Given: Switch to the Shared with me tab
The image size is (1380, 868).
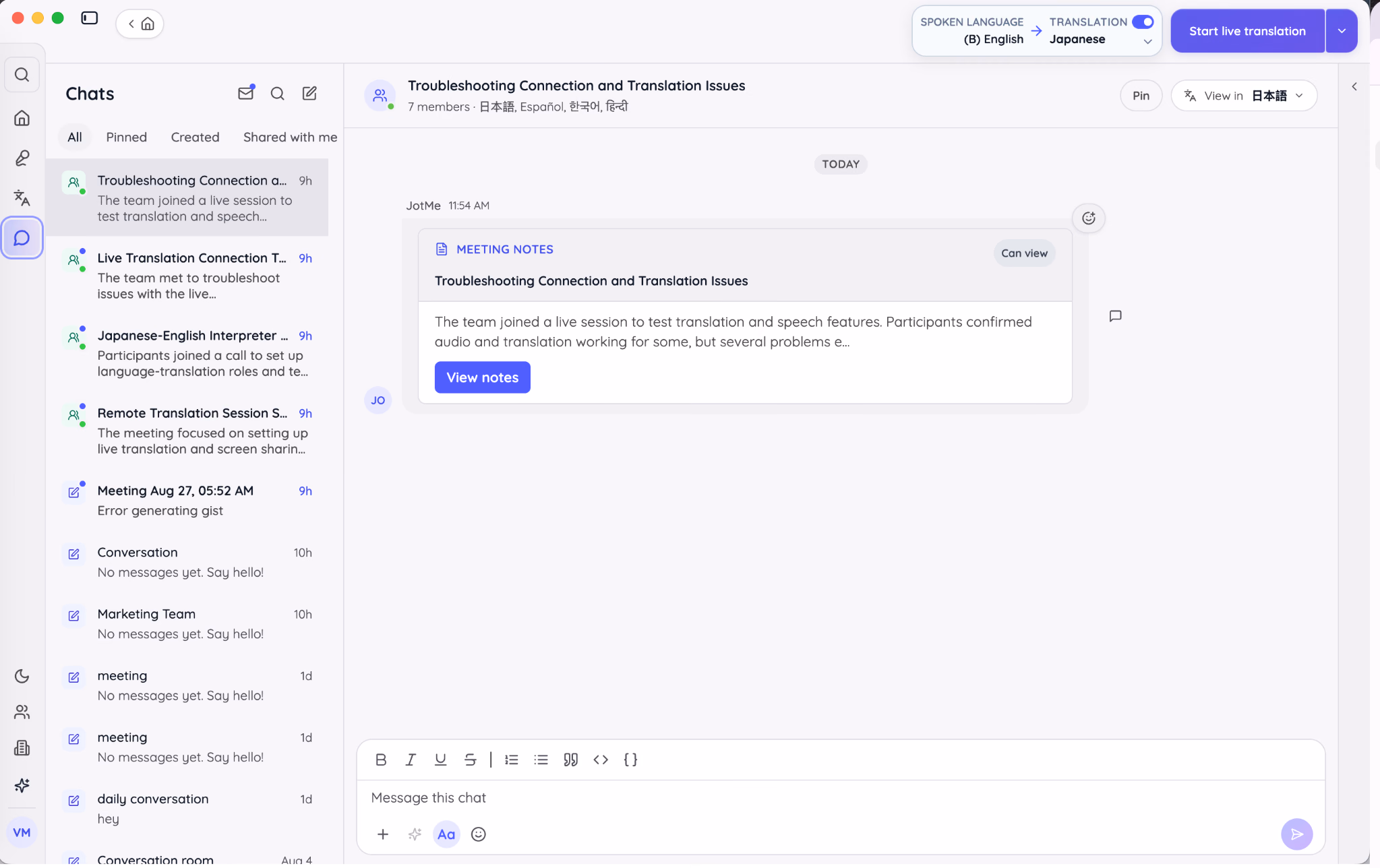Looking at the screenshot, I should [290, 137].
